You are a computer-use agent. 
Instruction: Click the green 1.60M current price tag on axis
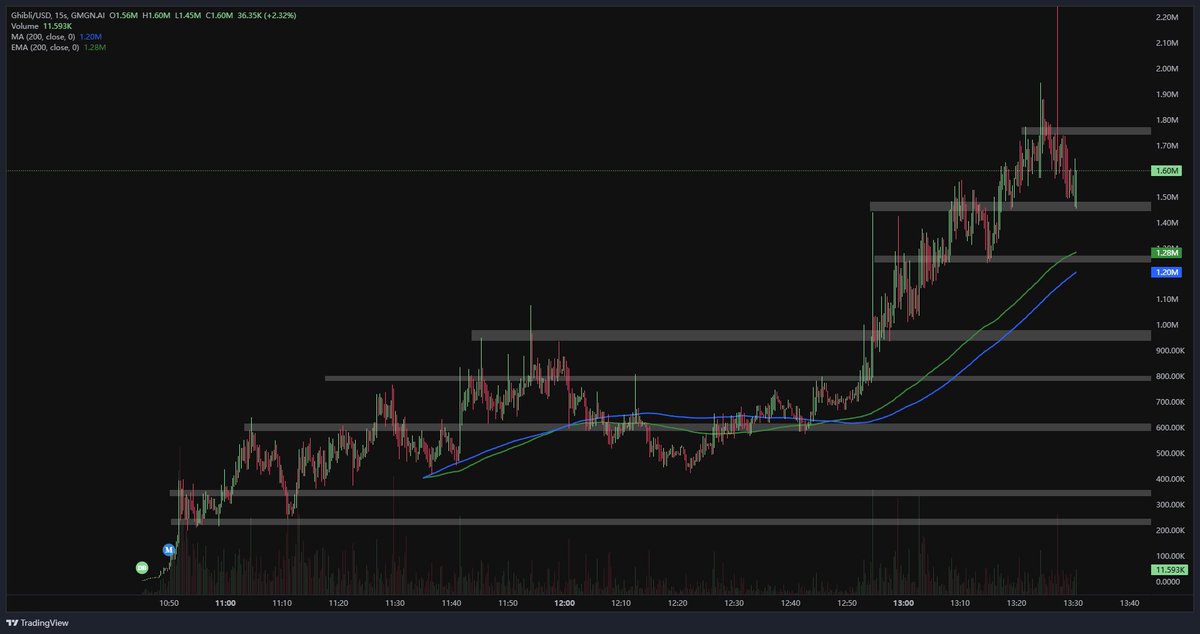point(1167,171)
